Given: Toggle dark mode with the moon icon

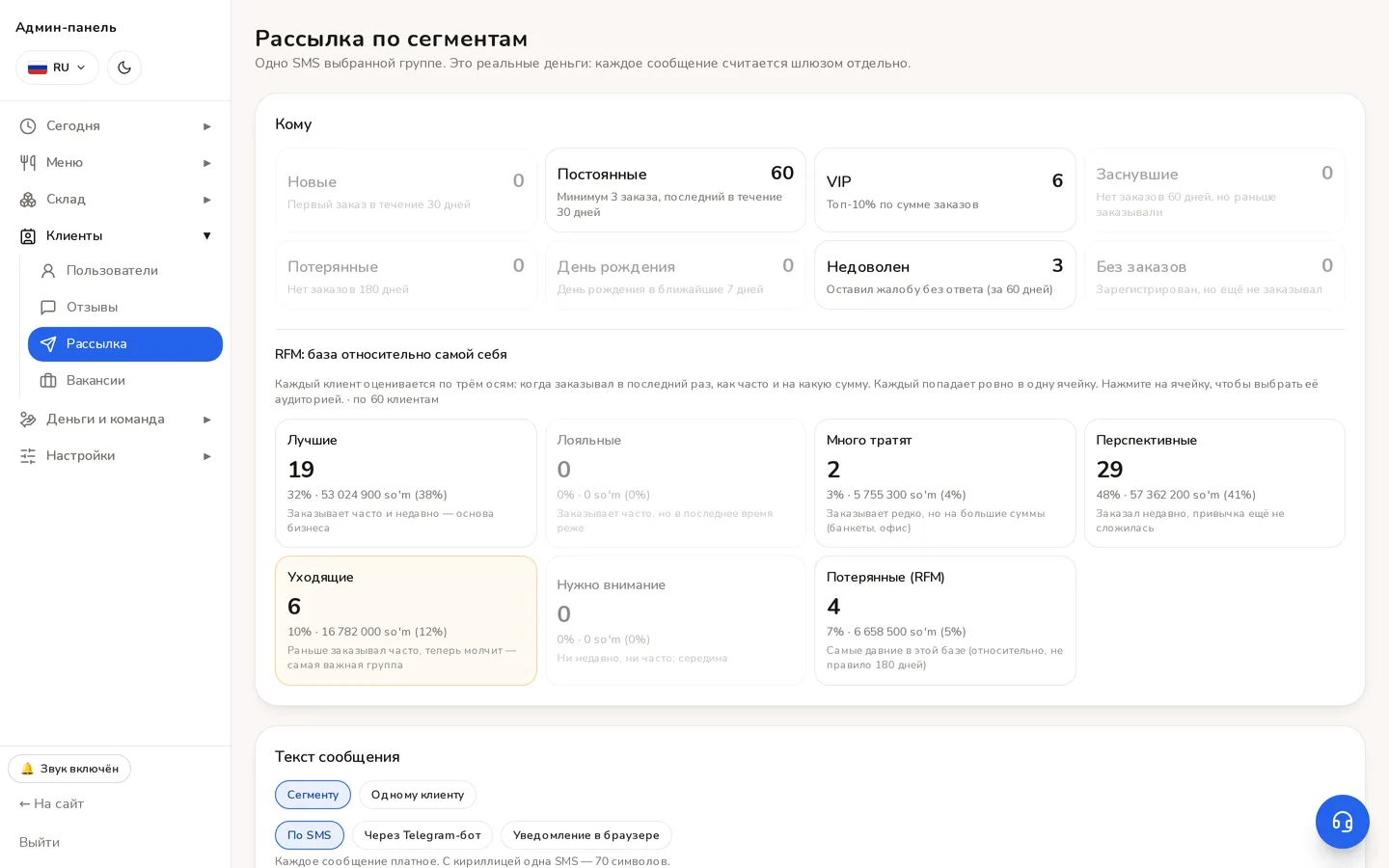Looking at the screenshot, I should coord(124,68).
